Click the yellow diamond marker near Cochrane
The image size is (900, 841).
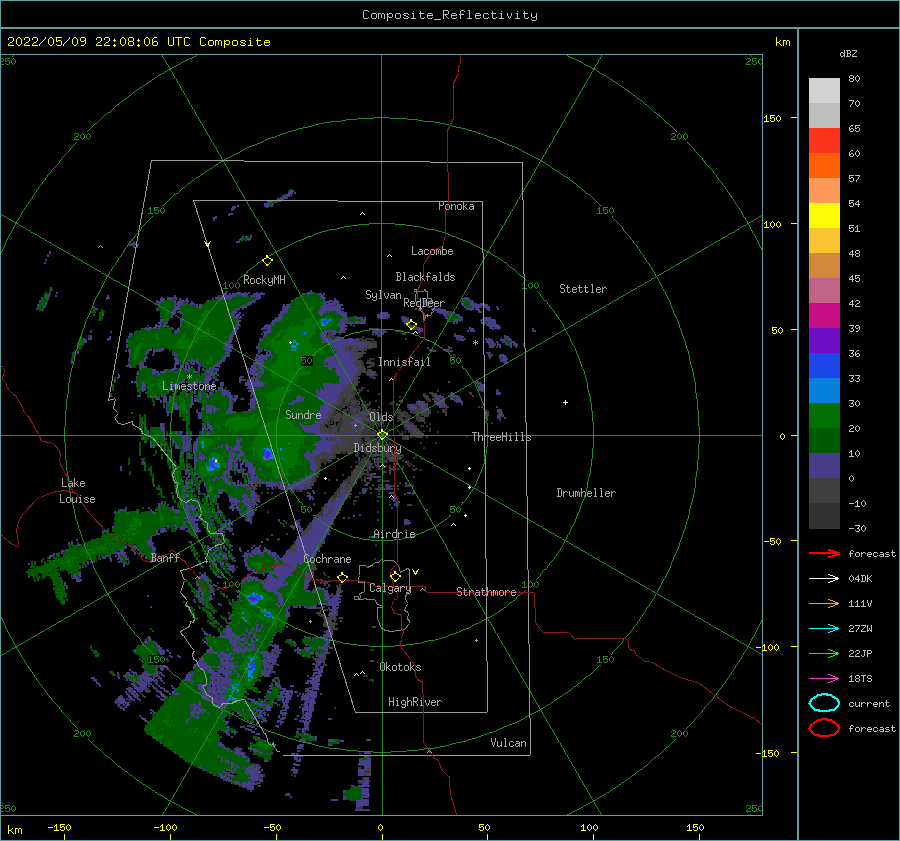343,577
